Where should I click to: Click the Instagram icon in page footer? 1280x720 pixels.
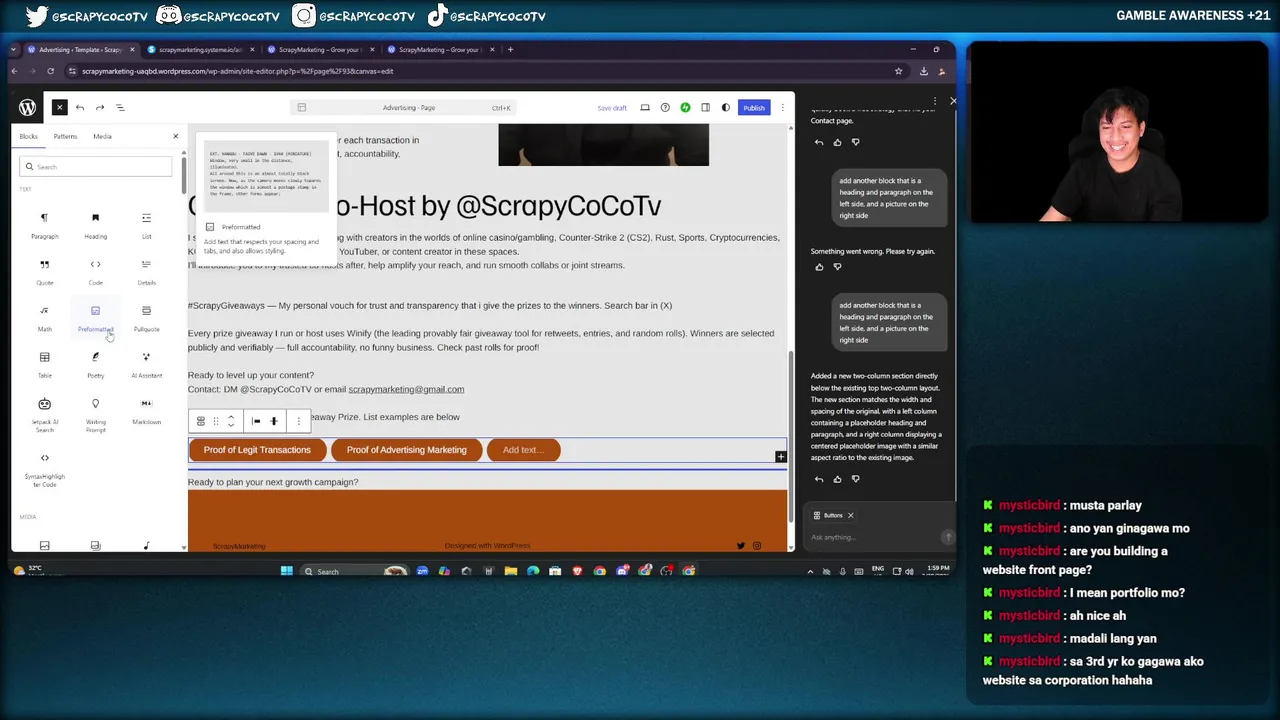pyautogui.click(x=757, y=546)
